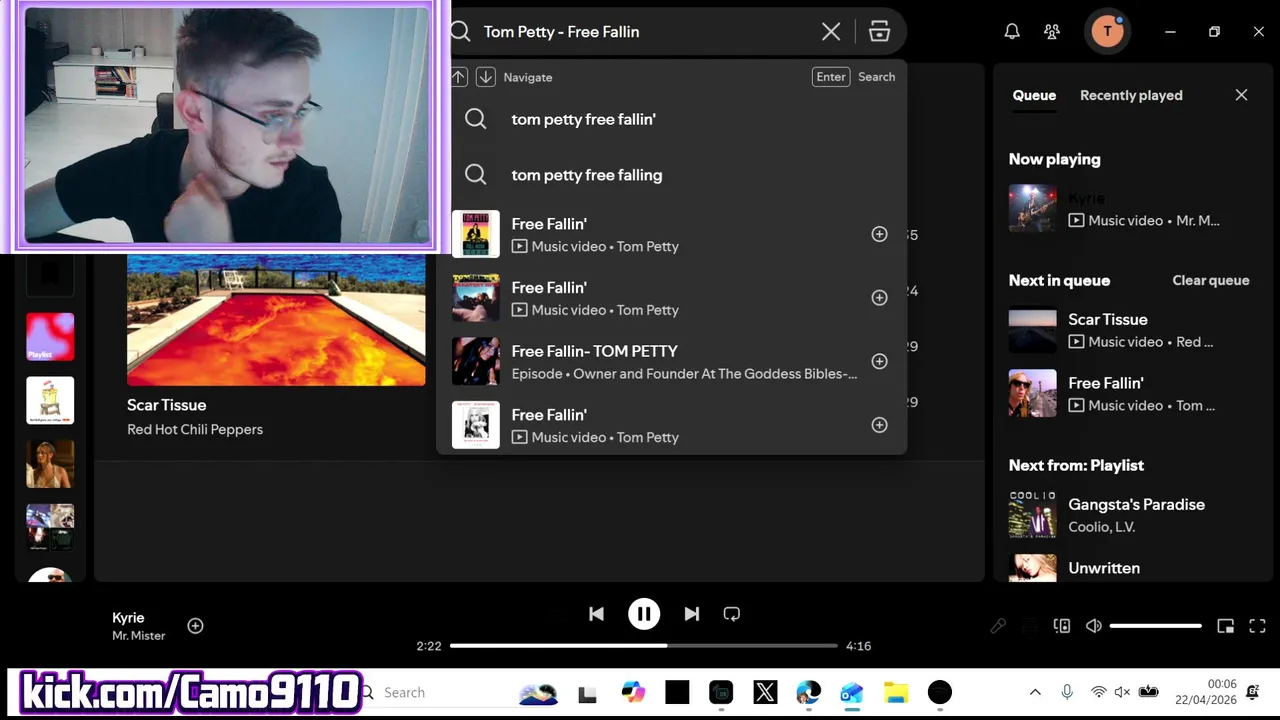Open the Friend Activity people icon
The width and height of the screenshot is (1280, 720).
[x=1052, y=32]
